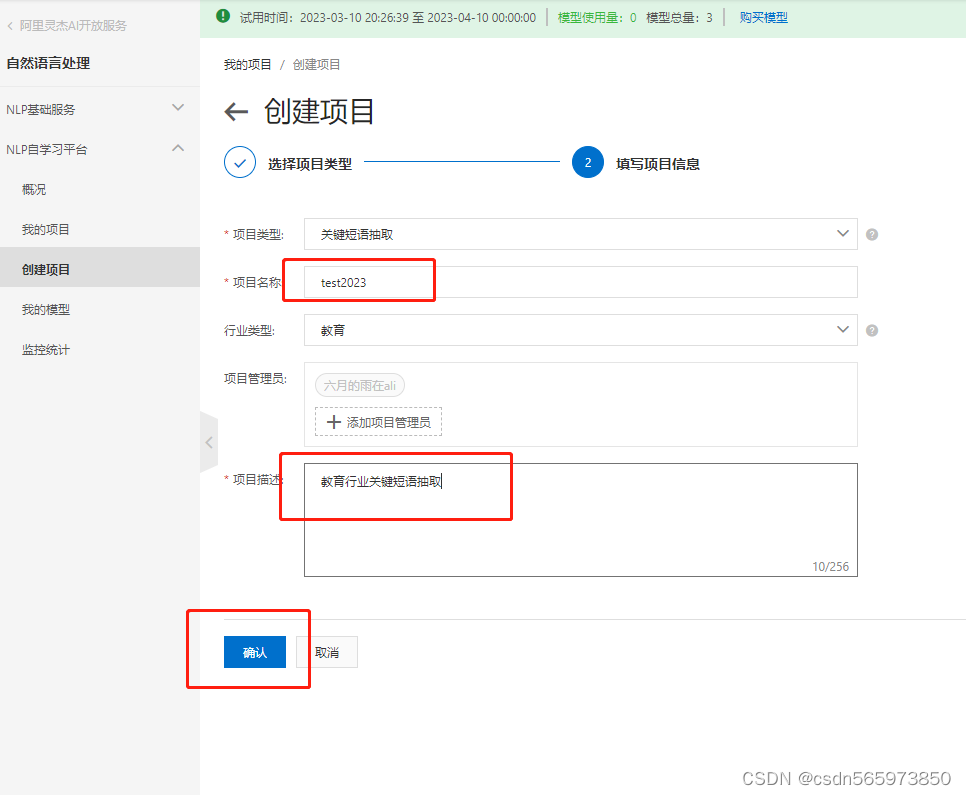Click the help icon beside 行业类型 dropdown

[870, 329]
